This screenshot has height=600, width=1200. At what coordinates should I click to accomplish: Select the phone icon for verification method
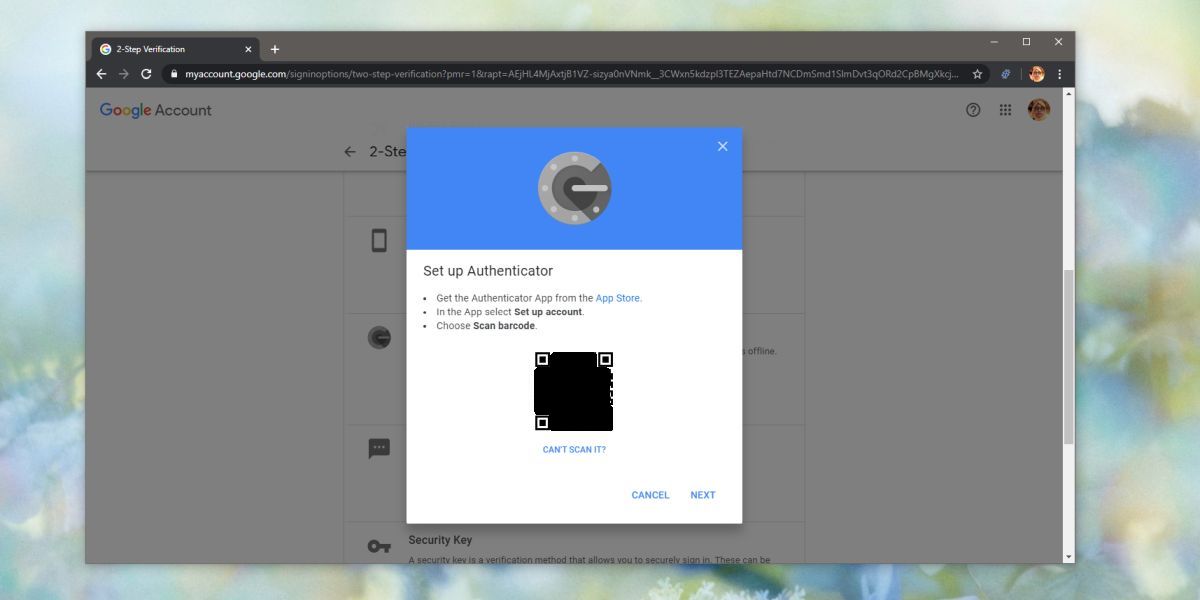[x=378, y=240]
